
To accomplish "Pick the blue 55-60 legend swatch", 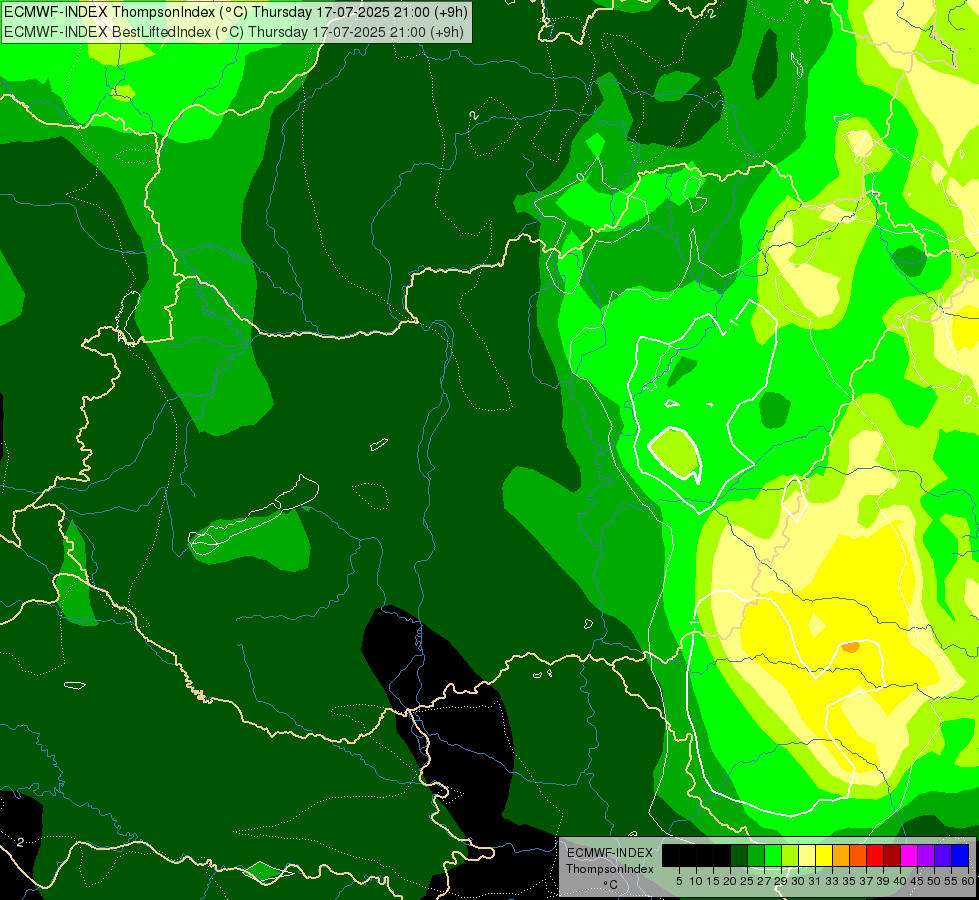I will (x=960, y=855).
